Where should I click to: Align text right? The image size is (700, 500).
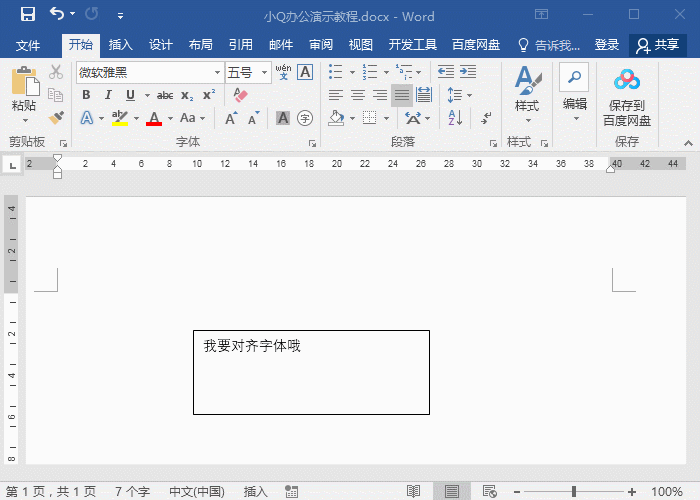pyautogui.click(x=380, y=95)
